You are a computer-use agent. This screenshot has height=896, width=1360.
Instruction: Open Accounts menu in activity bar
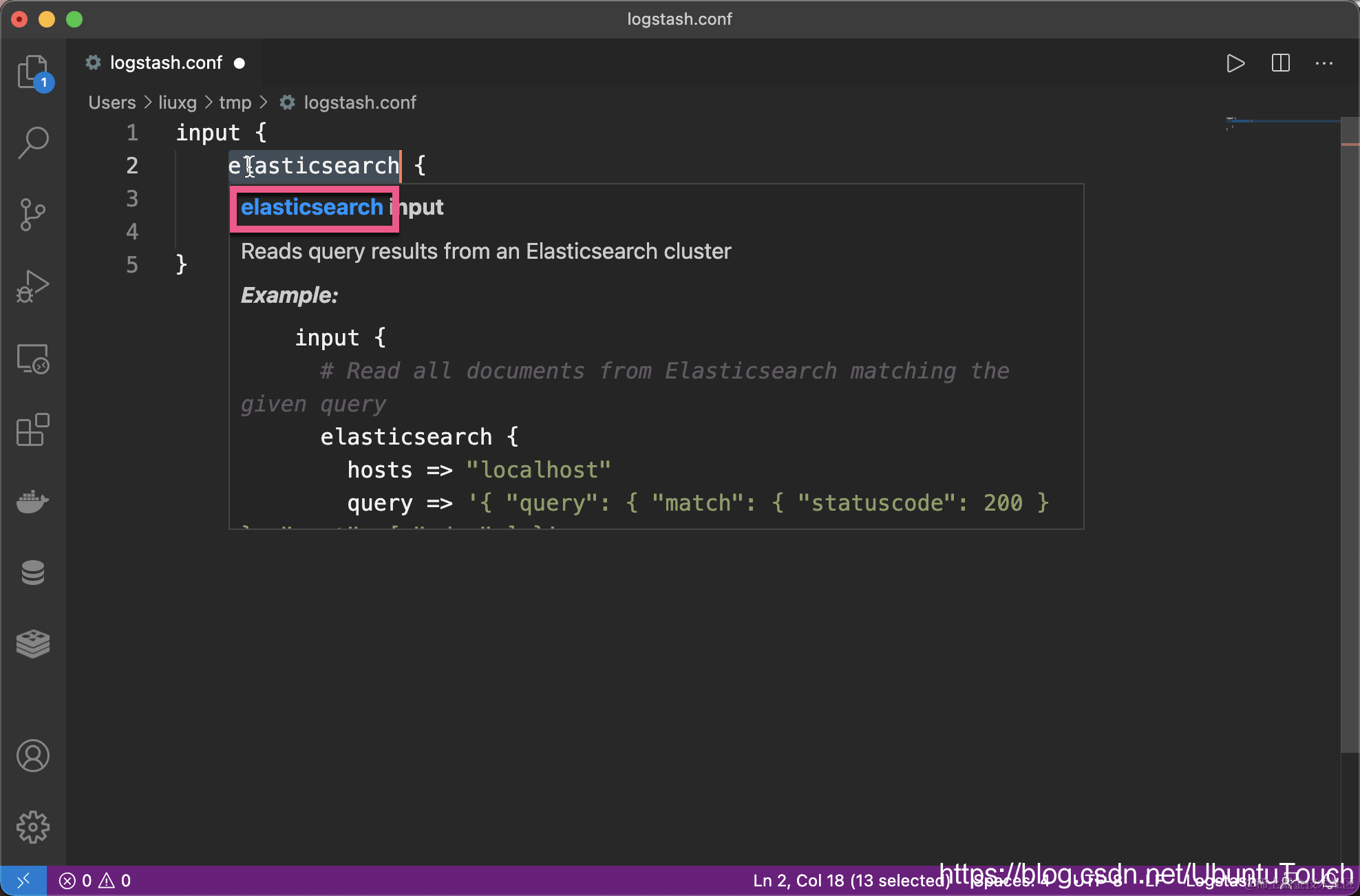tap(32, 756)
